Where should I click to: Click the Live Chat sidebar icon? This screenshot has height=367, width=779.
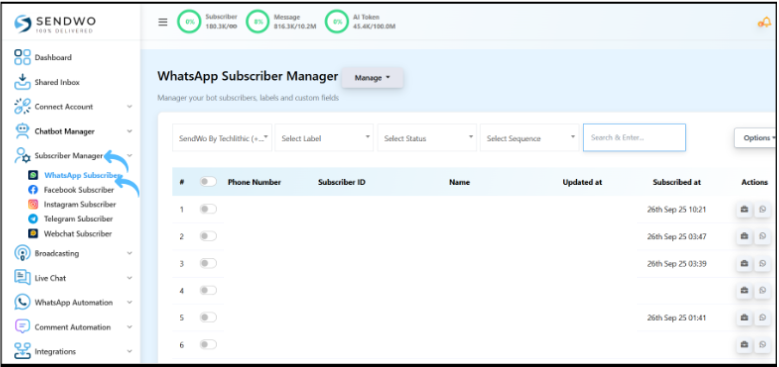click(x=22, y=278)
